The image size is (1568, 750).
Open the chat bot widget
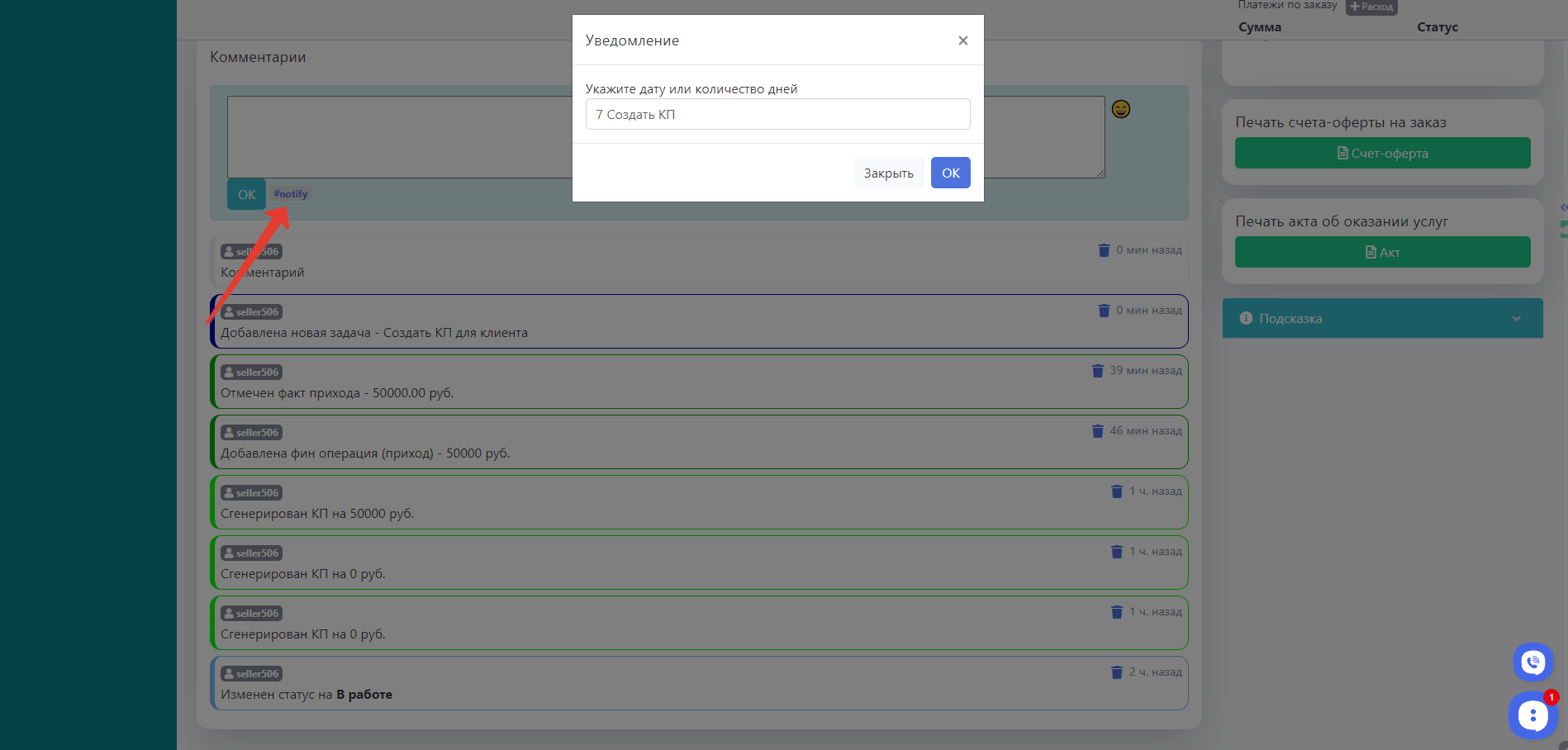[x=1532, y=715]
